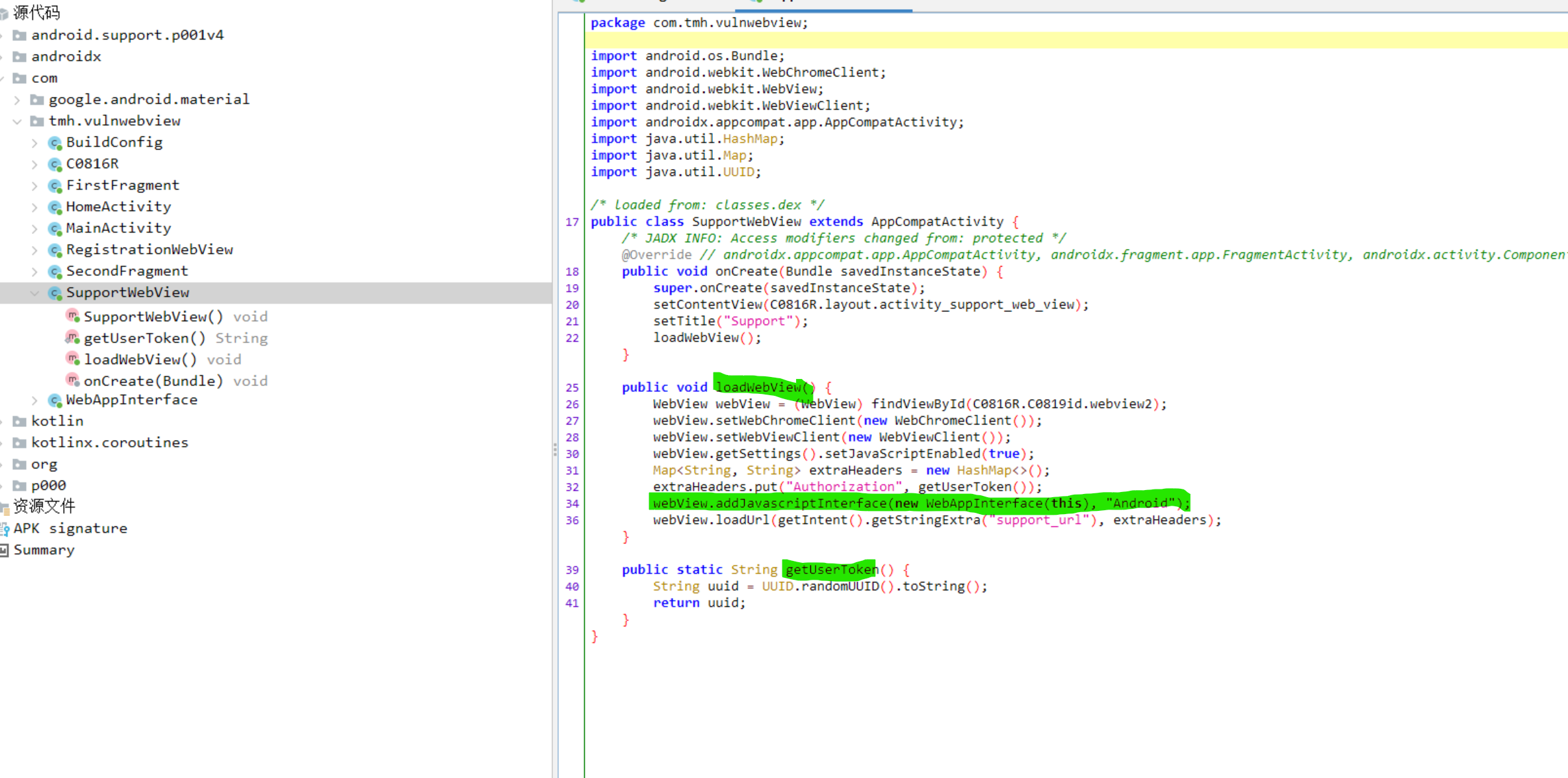This screenshot has height=778, width=1568.
Task: Click the Summary entry icon
Action: coord(5,551)
